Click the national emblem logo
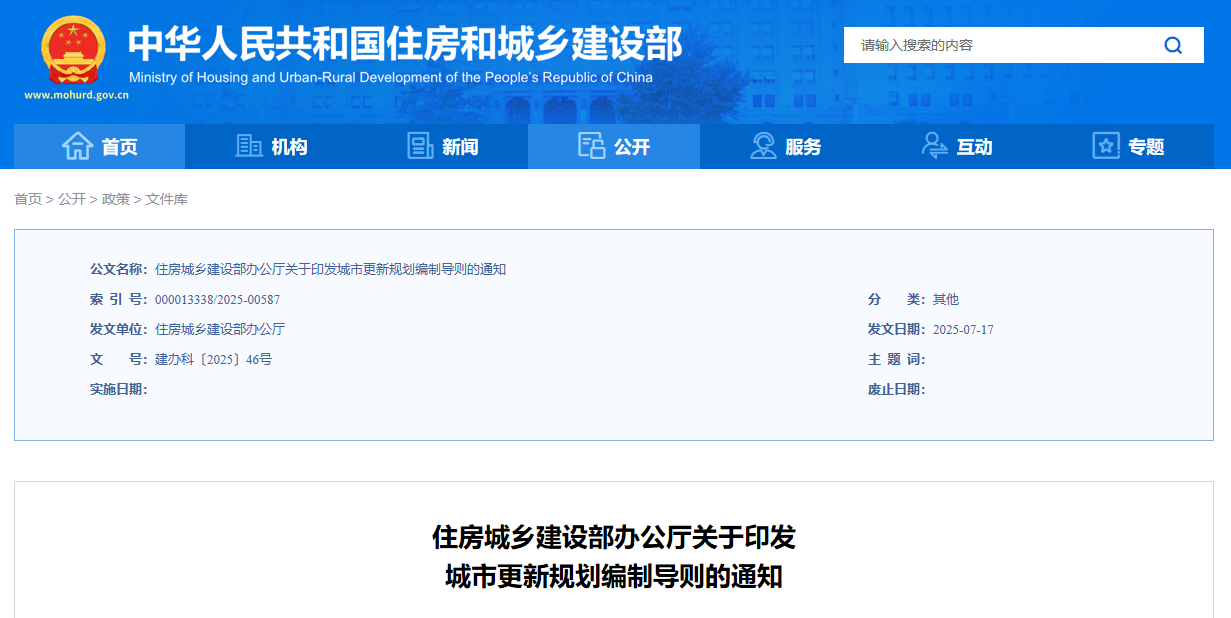 point(72,50)
